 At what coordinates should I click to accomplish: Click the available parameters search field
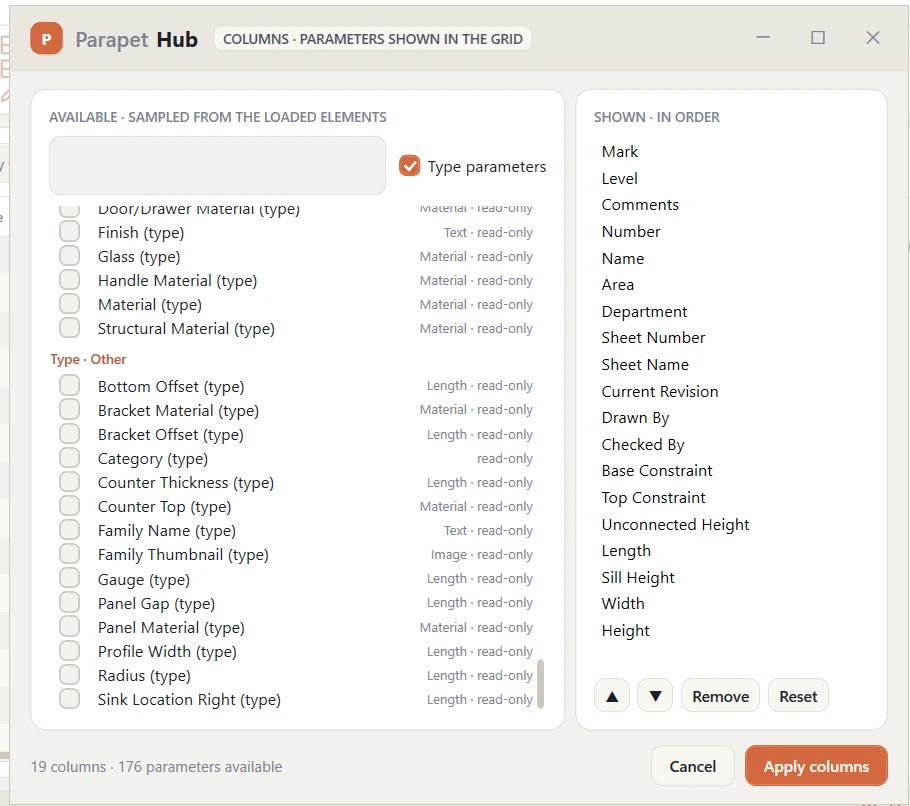click(218, 165)
